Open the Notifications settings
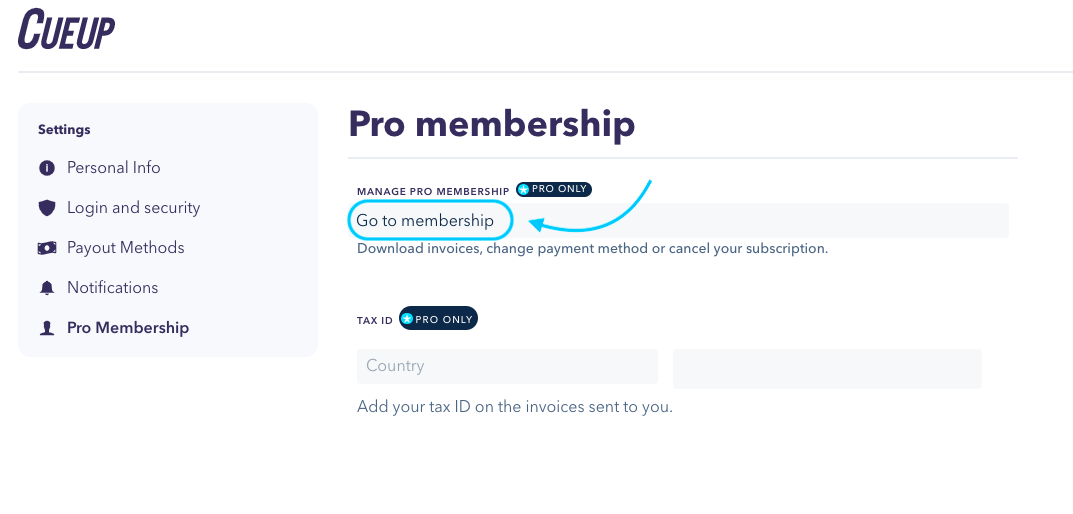The width and height of the screenshot is (1073, 514). coord(112,288)
